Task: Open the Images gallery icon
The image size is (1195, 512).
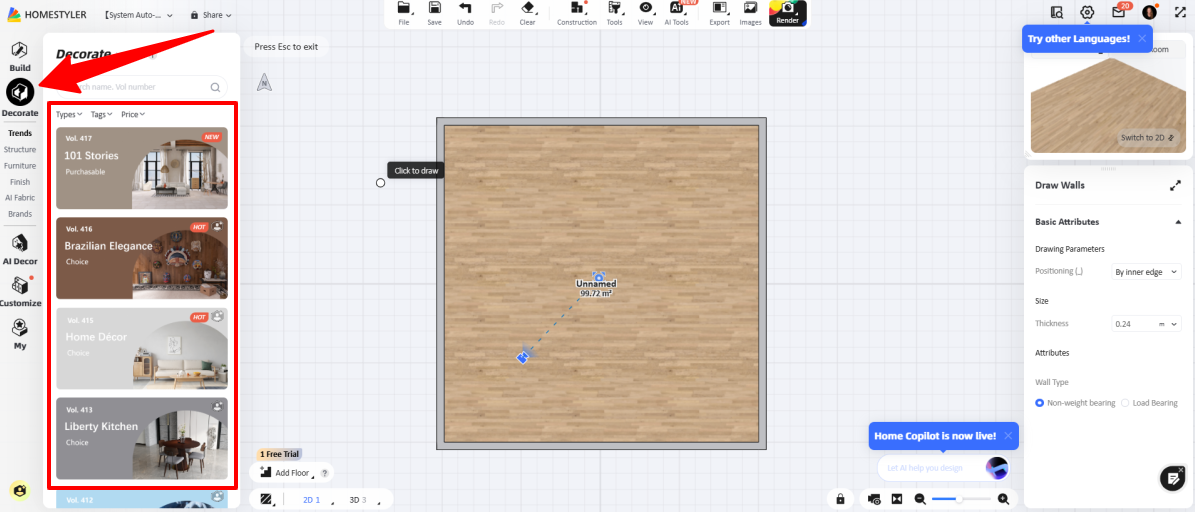Action: pos(750,8)
